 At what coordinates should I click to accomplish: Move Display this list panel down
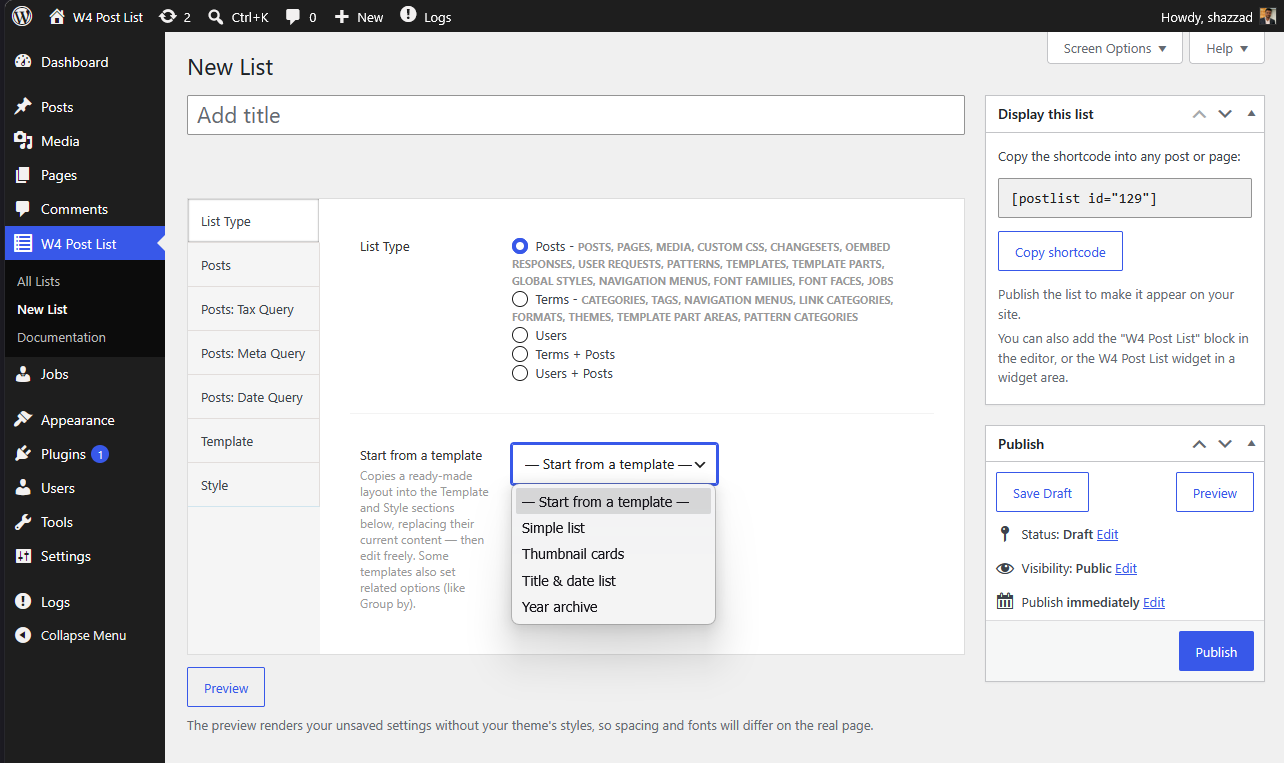pyautogui.click(x=1225, y=114)
